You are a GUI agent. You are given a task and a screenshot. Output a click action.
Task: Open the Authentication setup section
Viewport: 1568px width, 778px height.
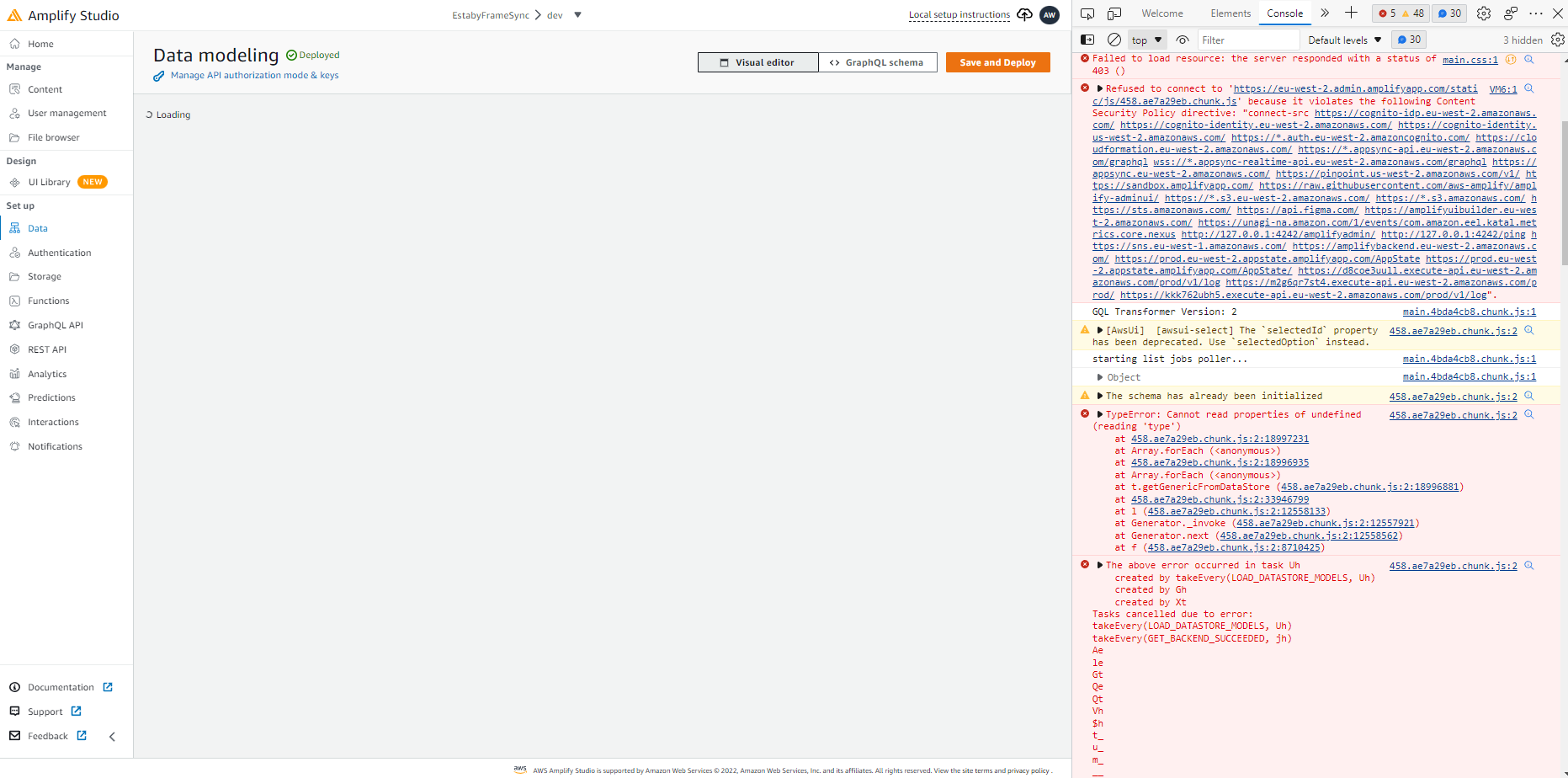[x=59, y=252]
